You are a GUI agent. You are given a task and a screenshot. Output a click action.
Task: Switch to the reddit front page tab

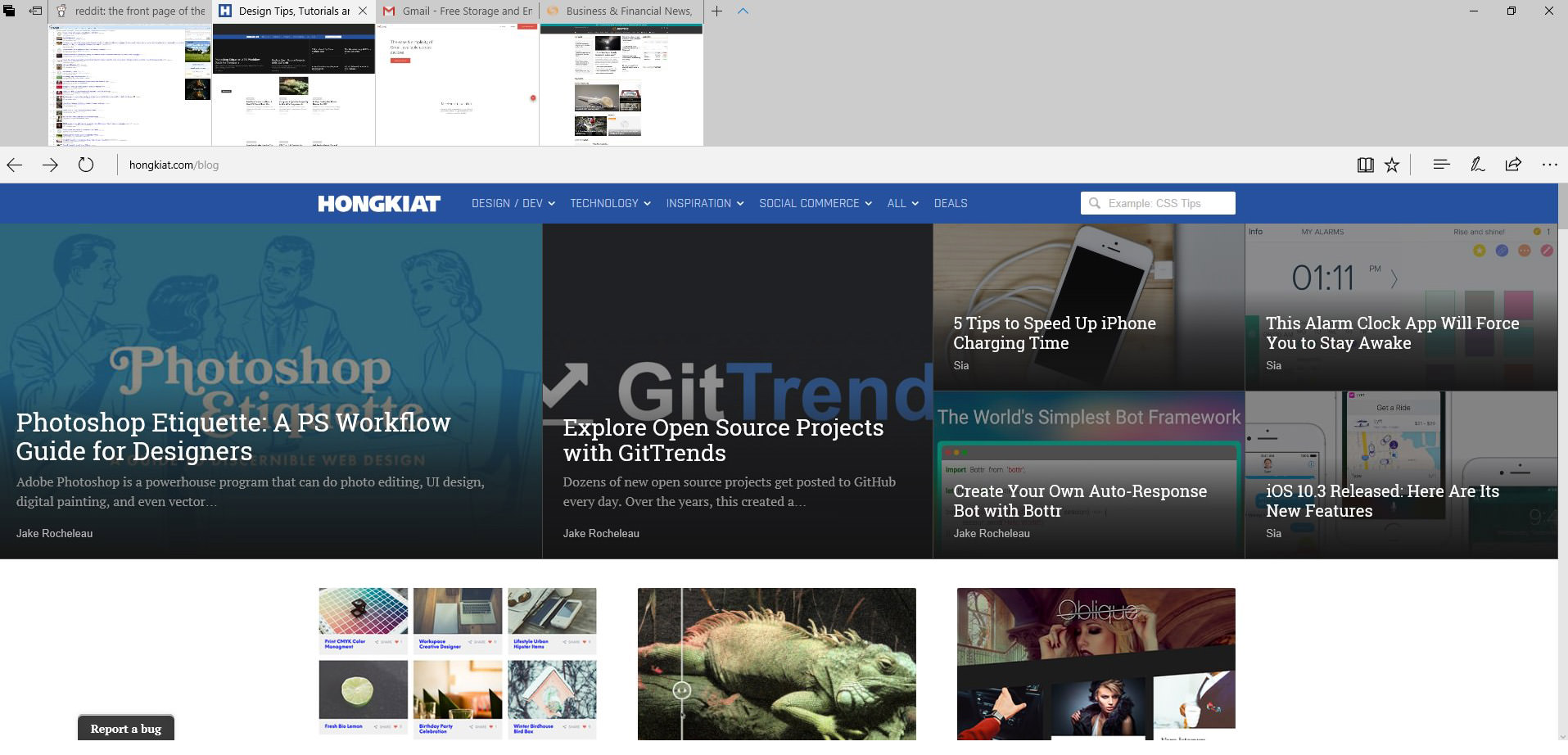tap(130, 11)
